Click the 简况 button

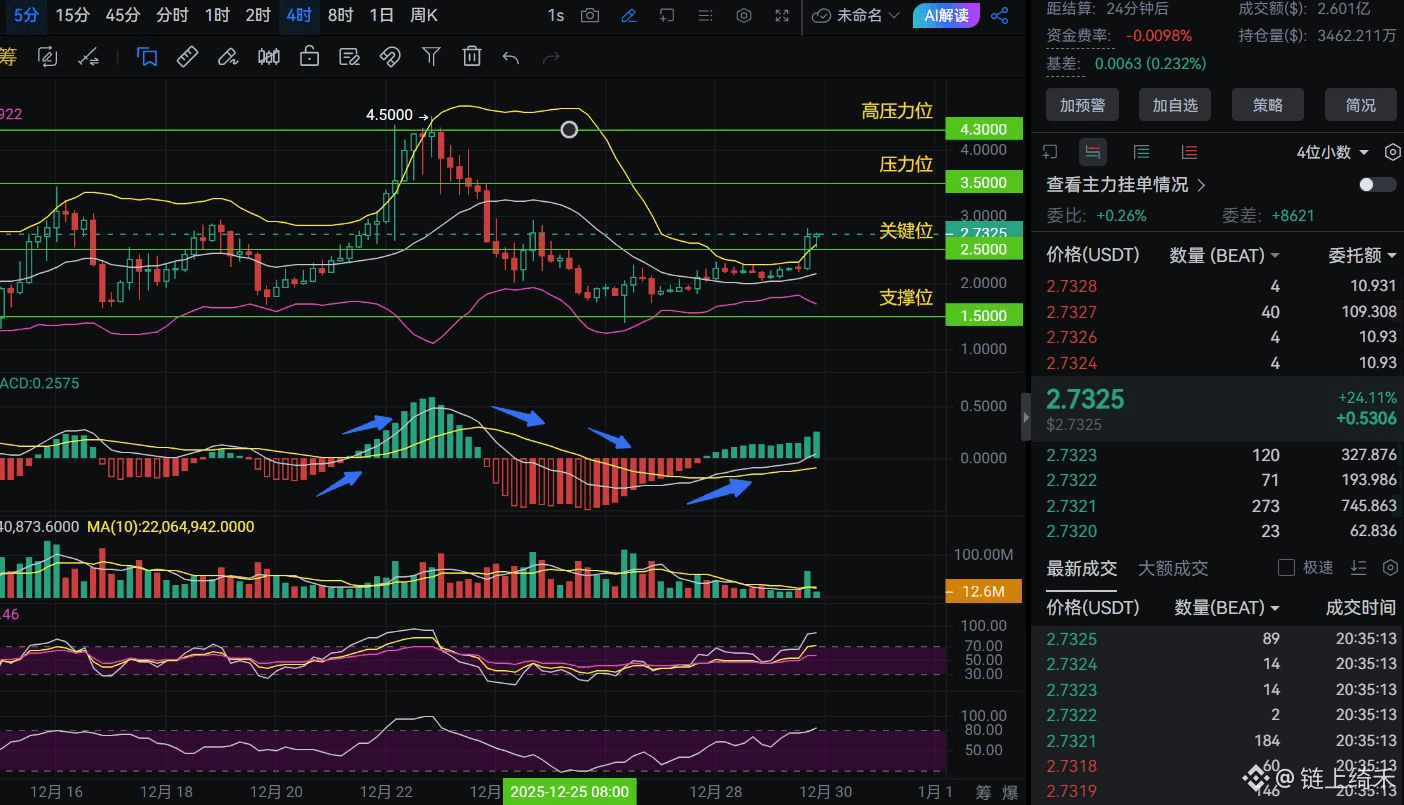(x=1361, y=105)
